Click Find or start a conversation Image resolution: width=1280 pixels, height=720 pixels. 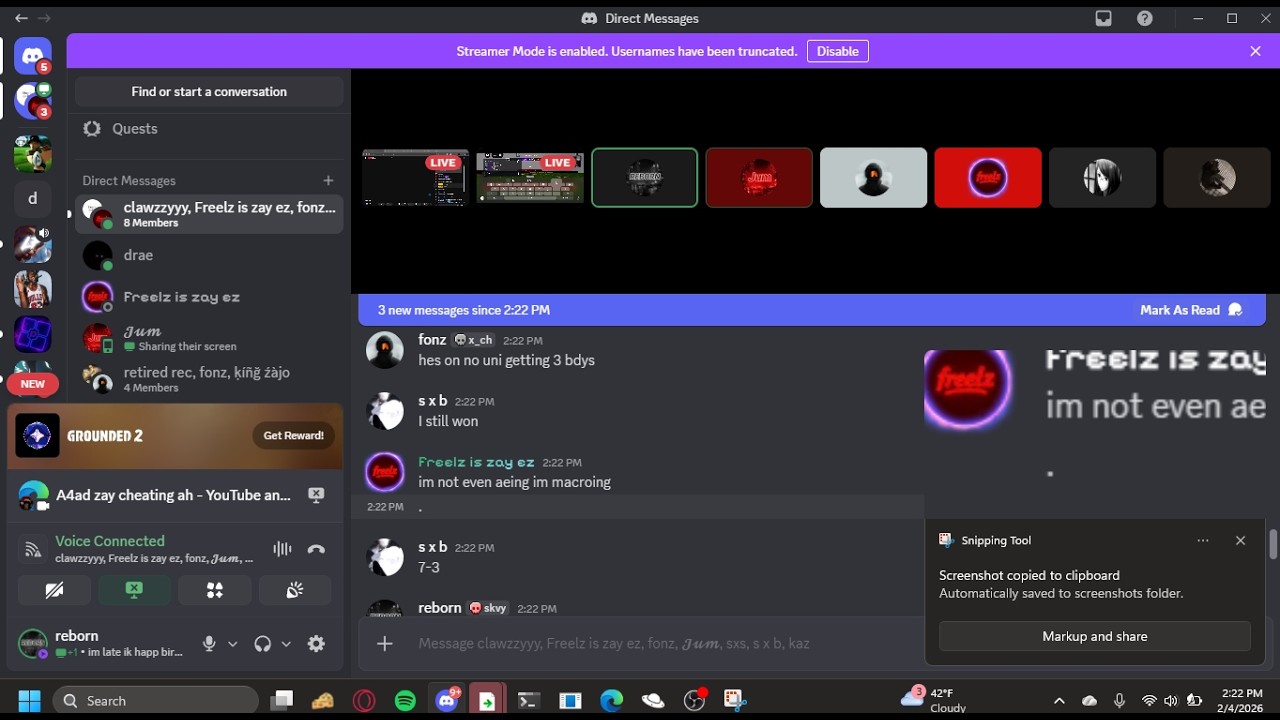pyautogui.click(x=209, y=91)
